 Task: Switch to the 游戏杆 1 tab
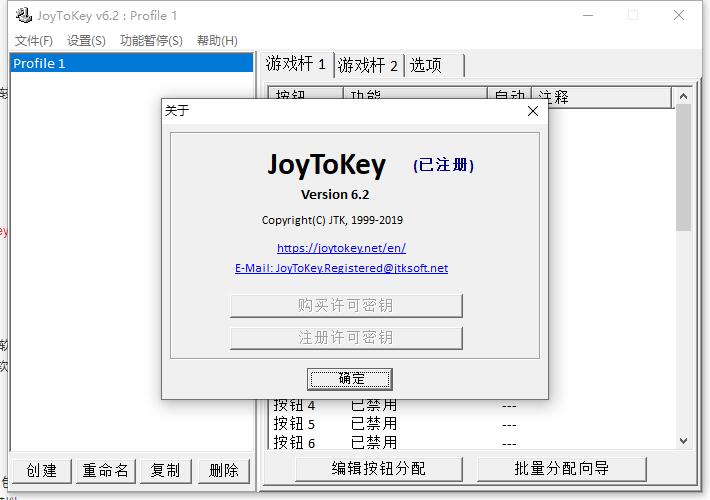click(297, 64)
